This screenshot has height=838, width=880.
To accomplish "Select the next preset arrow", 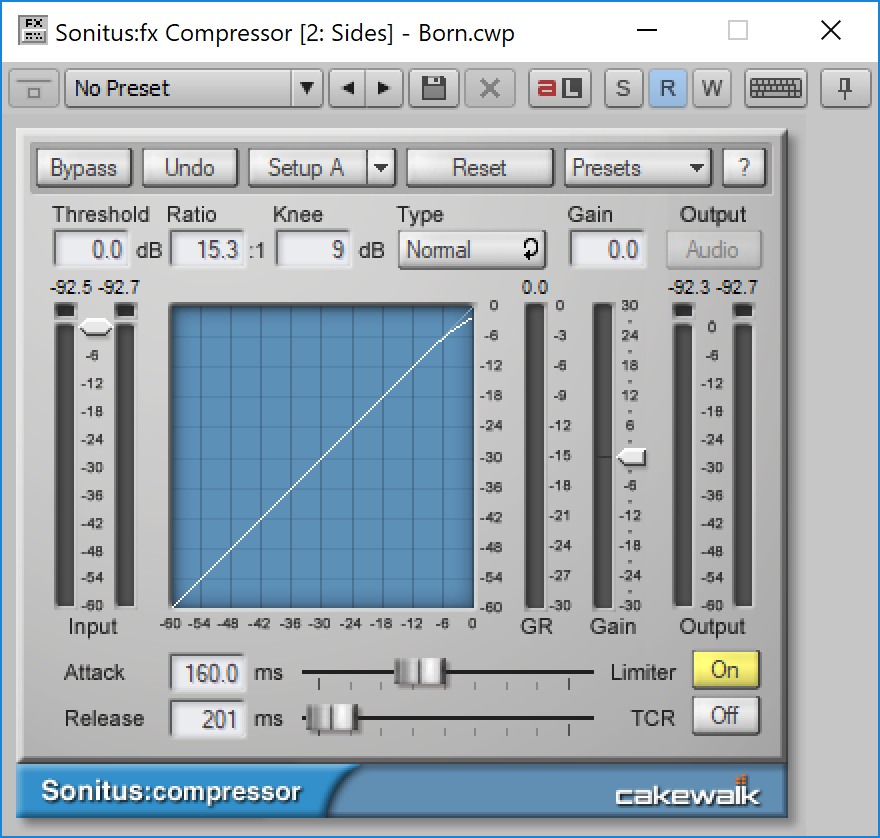I will tap(383, 88).
